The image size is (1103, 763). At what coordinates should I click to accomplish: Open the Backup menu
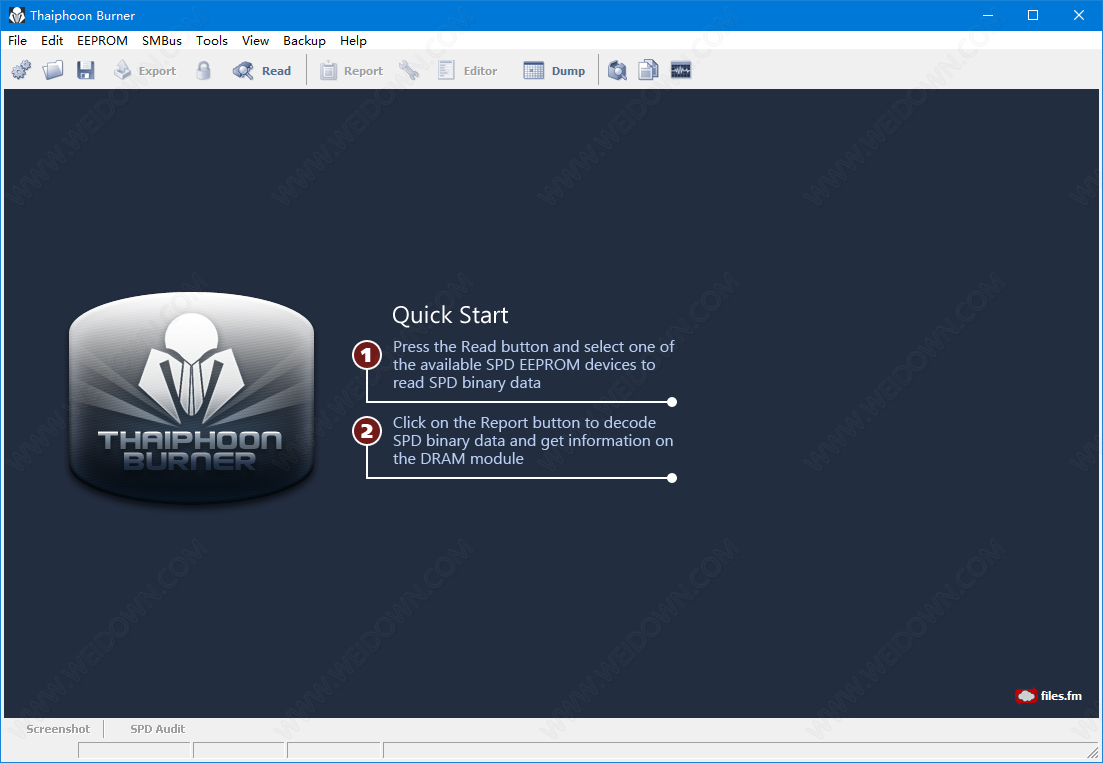(x=305, y=41)
